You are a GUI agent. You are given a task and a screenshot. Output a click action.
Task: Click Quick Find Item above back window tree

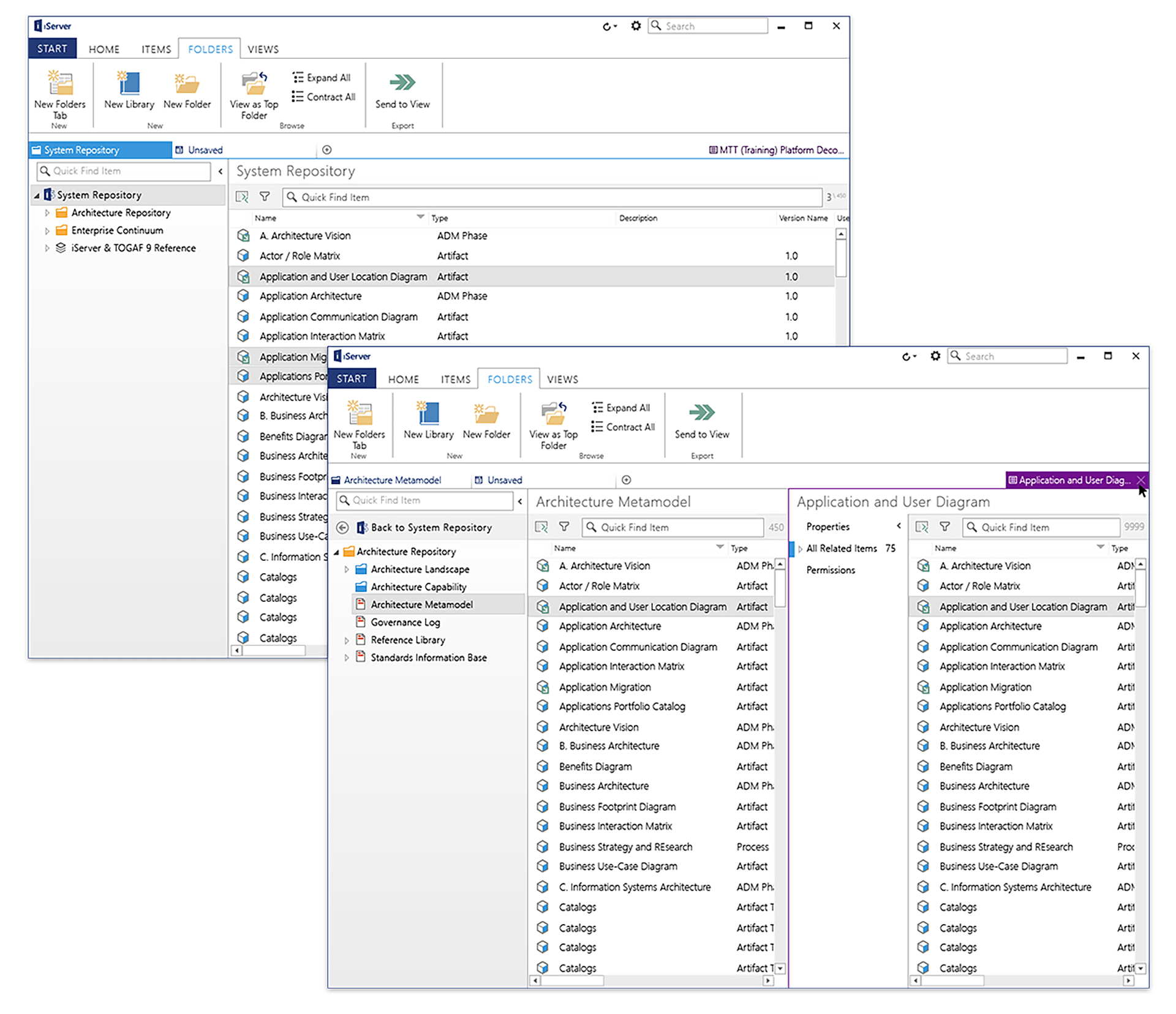(124, 171)
